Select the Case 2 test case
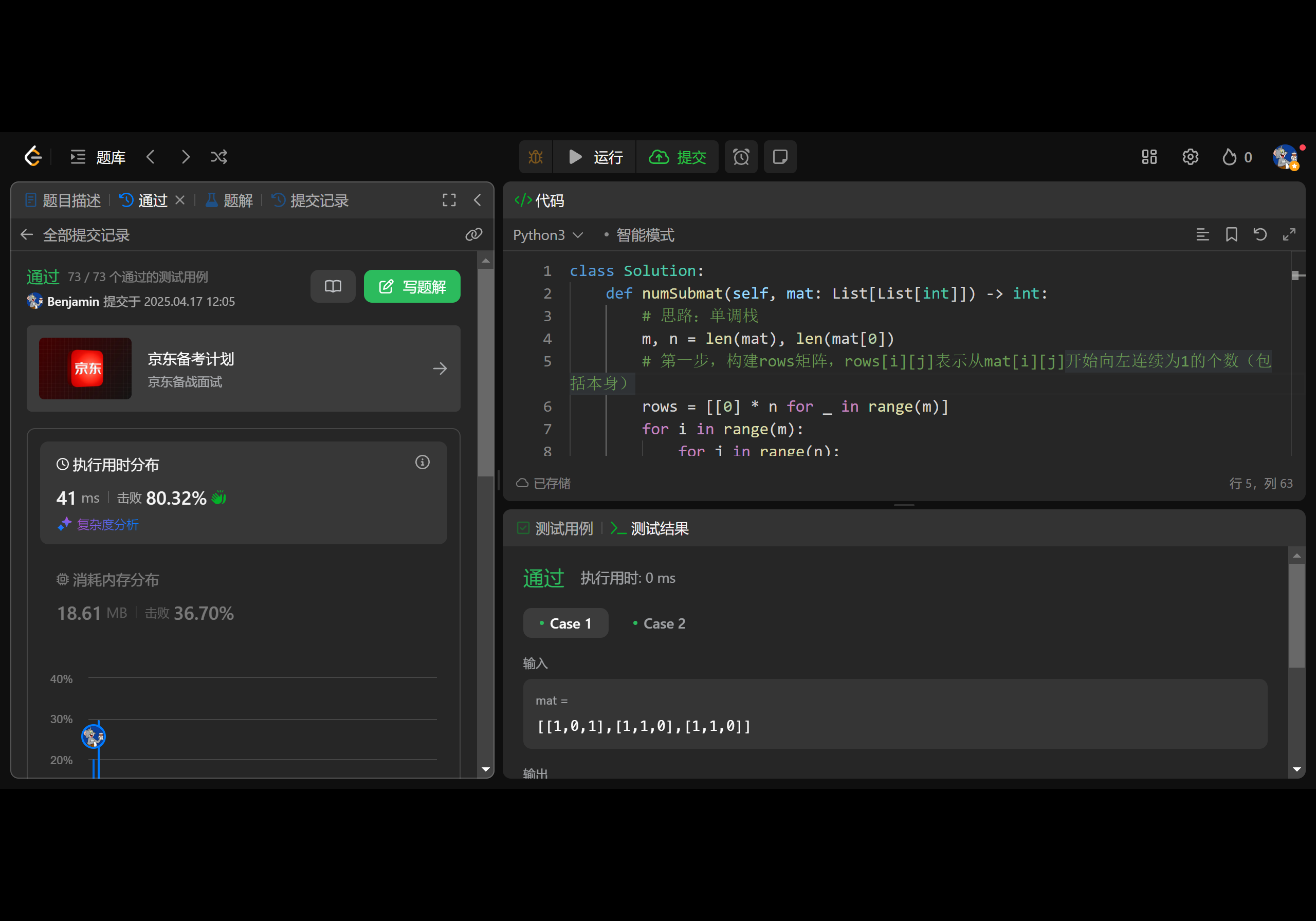The width and height of the screenshot is (1316, 921). coord(659,623)
